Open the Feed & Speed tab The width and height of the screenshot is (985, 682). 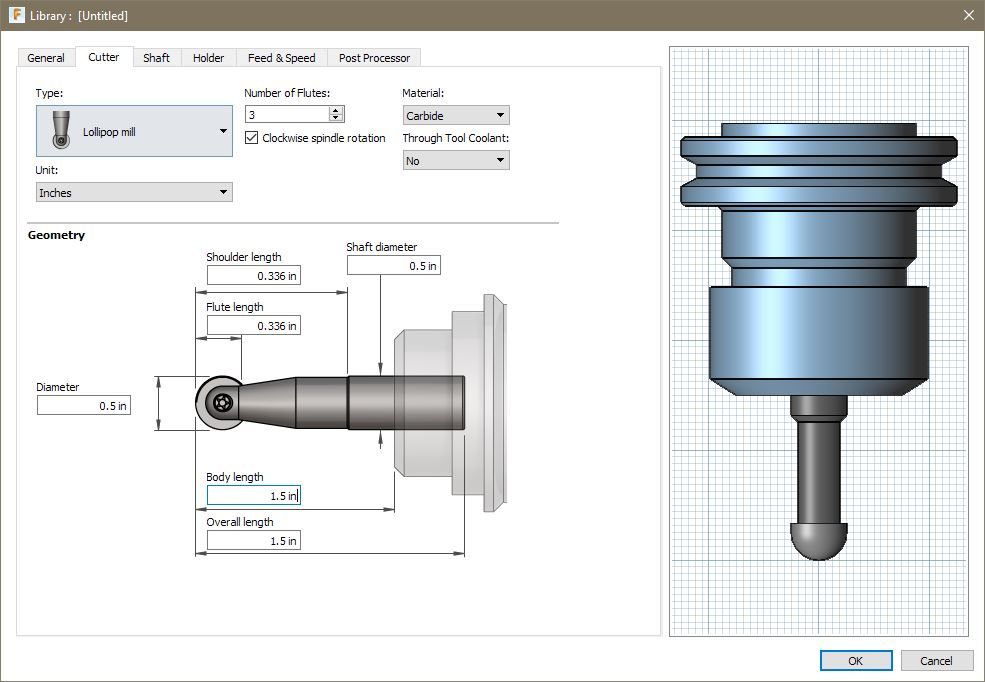[281, 58]
